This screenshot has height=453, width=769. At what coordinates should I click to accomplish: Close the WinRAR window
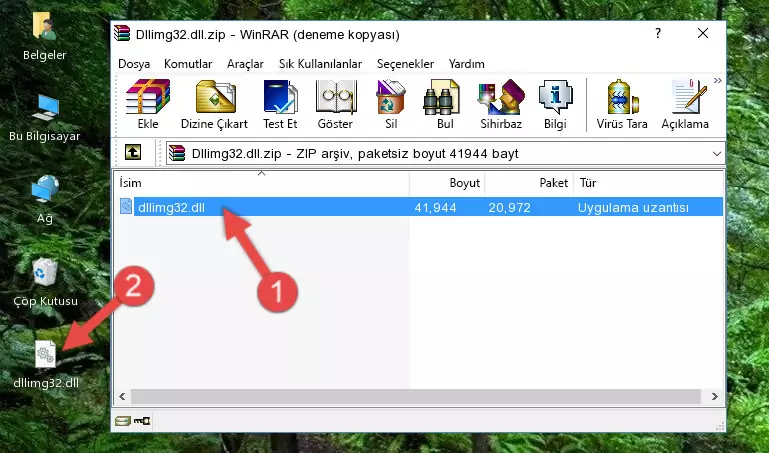point(703,33)
